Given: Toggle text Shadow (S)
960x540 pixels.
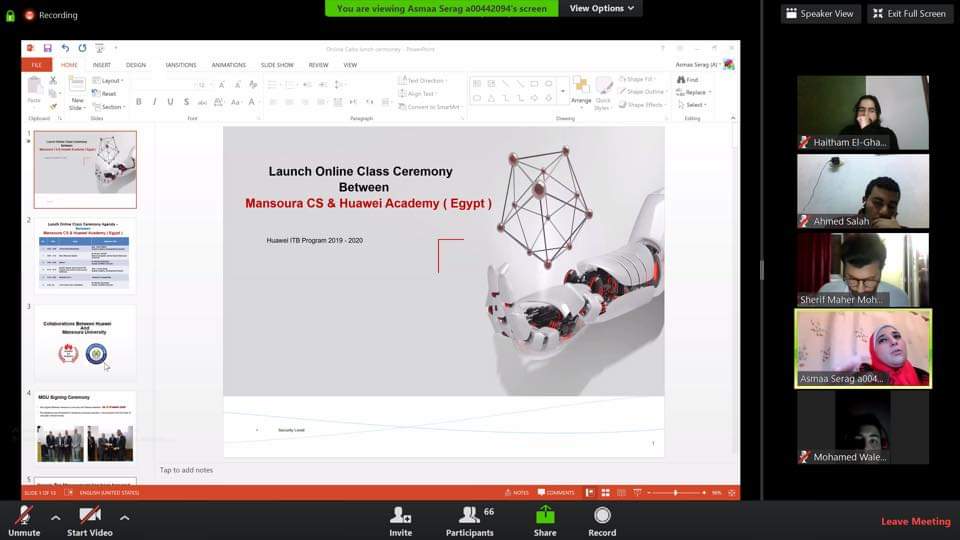Looking at the screenshot, I should pyautogui.click(x=186, y=102).
